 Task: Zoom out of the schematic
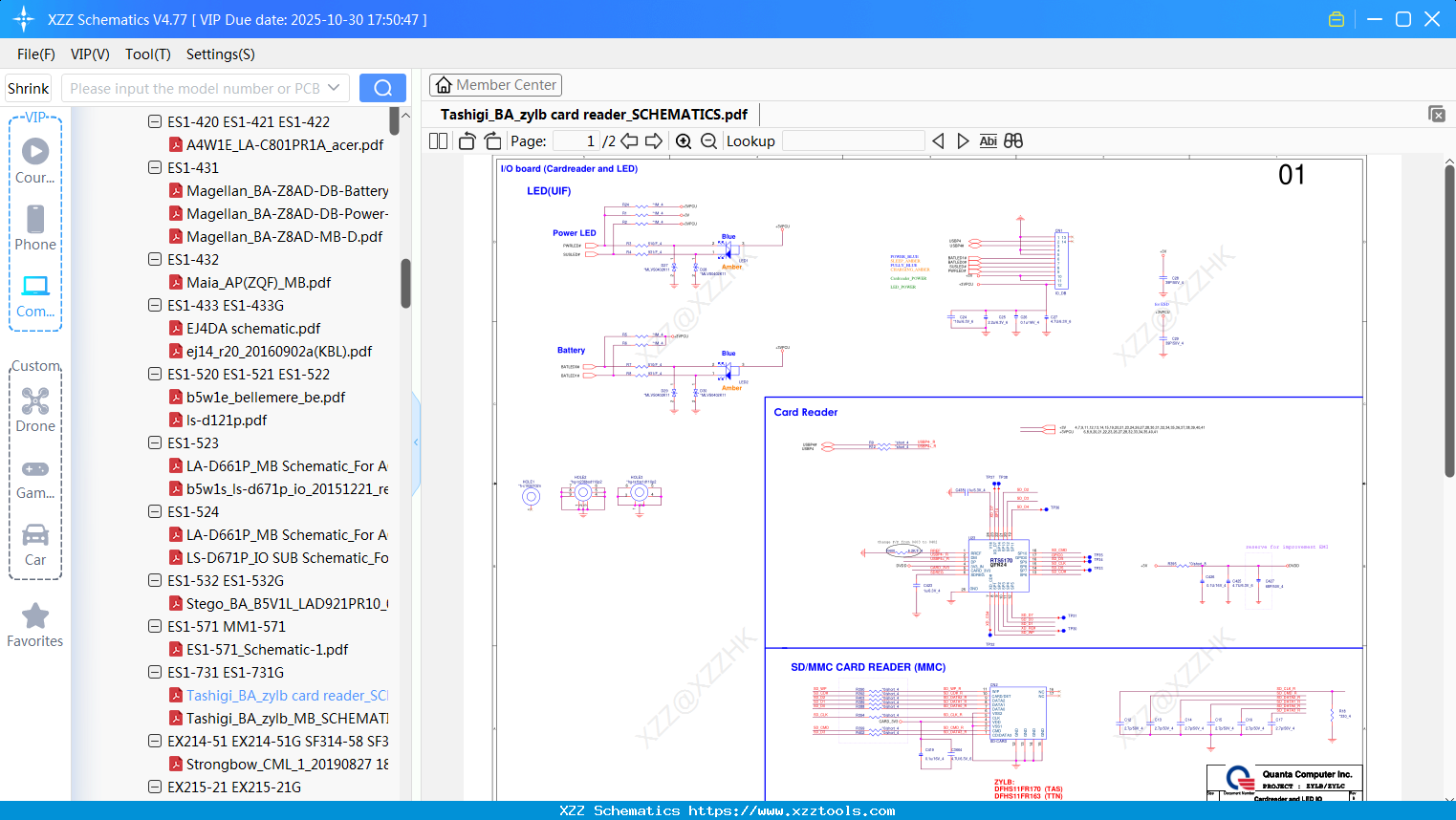click(x=708, y=140)
